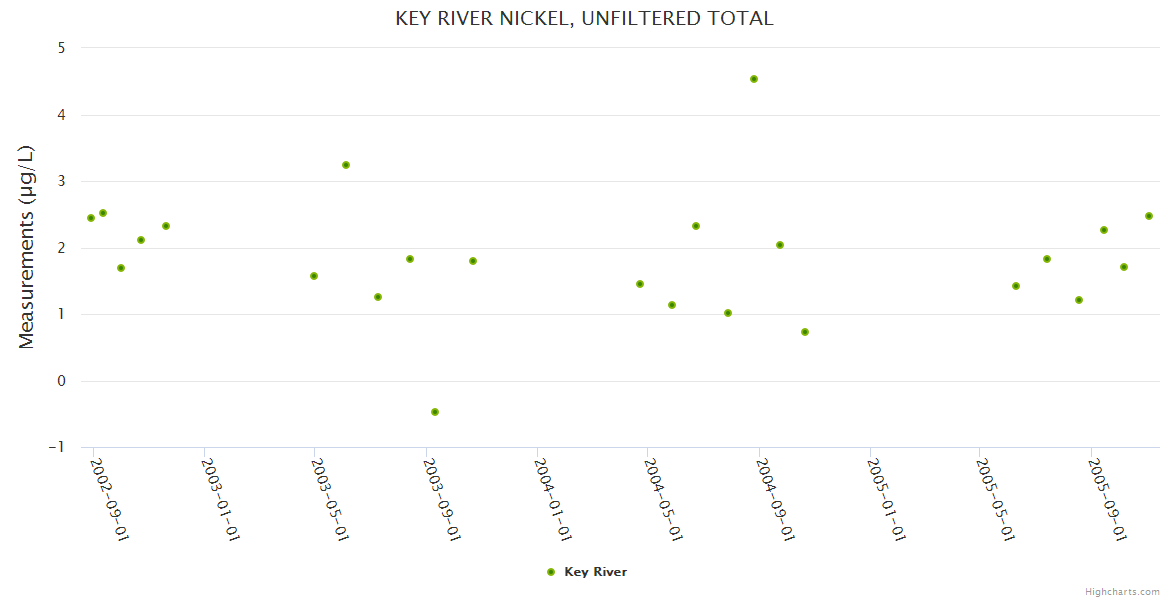The image size is (1170, 600).
Task: Click the data point just above 3
Action: 346,165
